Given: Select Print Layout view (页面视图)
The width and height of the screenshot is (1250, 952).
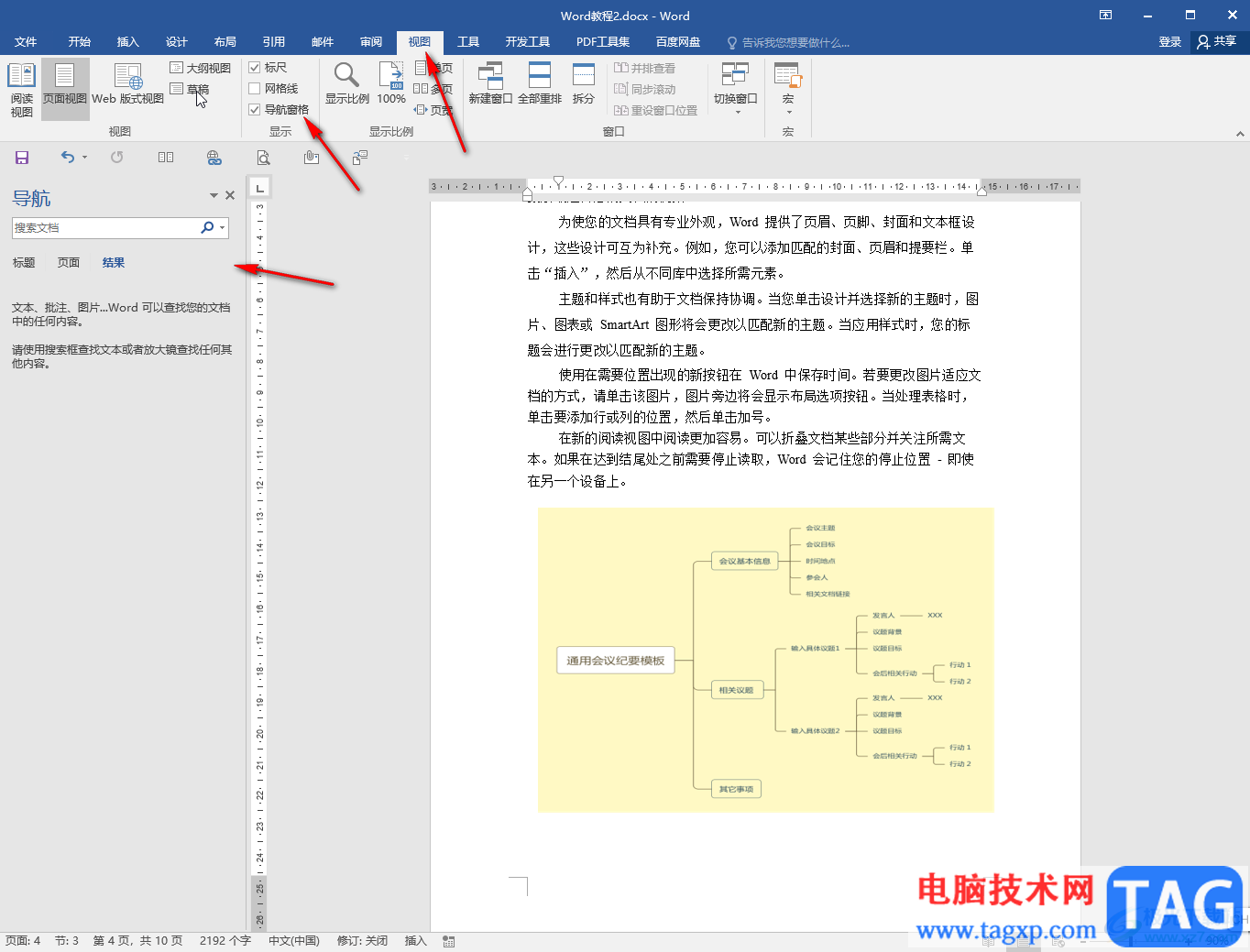Looking at the screenshot, I should 65,90.
